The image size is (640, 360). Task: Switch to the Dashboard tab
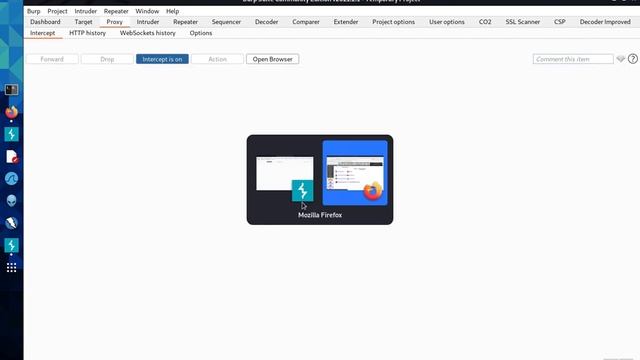[x=45, y=22]
